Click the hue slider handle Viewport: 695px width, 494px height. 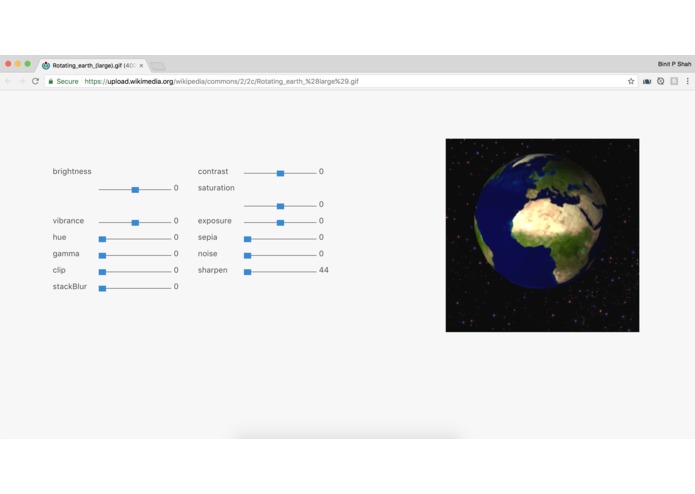[102, 239]
